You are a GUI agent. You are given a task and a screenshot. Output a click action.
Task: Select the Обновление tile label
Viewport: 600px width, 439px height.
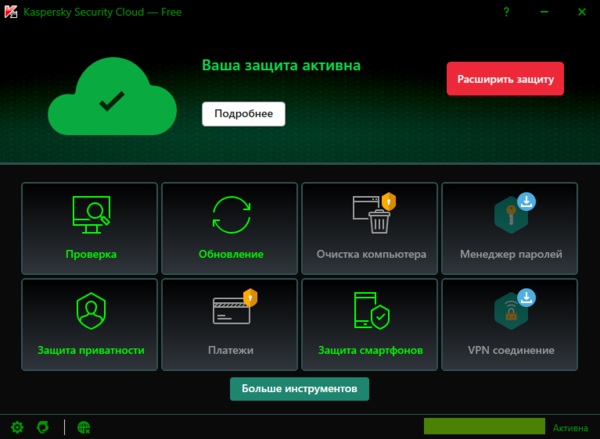[231, 254]
